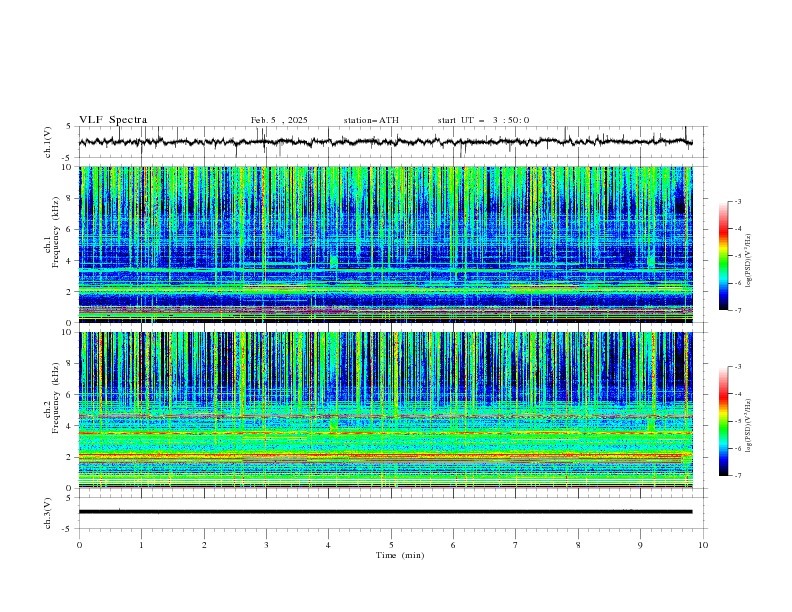Click the "6" tick on the time axis
The width and height of the screenshot is (792, 612).
click(x=453, y=545)
